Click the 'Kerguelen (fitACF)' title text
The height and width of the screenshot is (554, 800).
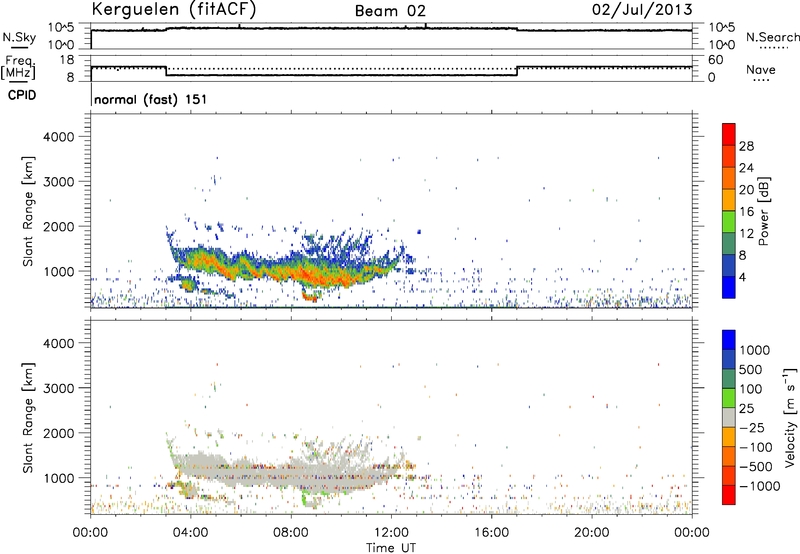point(174,9)
